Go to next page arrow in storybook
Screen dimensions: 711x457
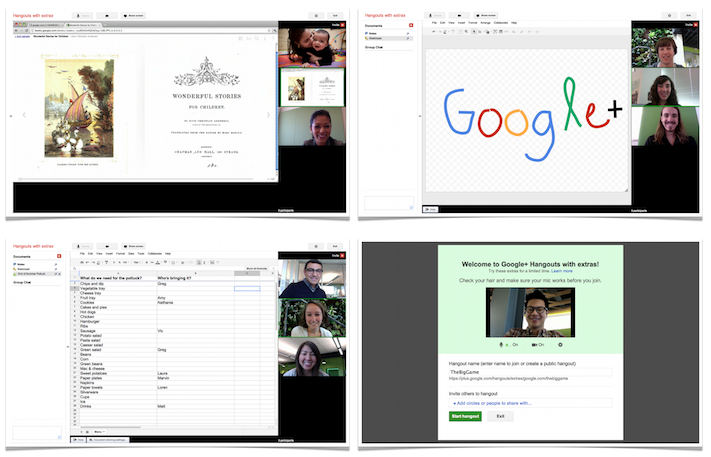pyautogui.click(x=268, y=115)
